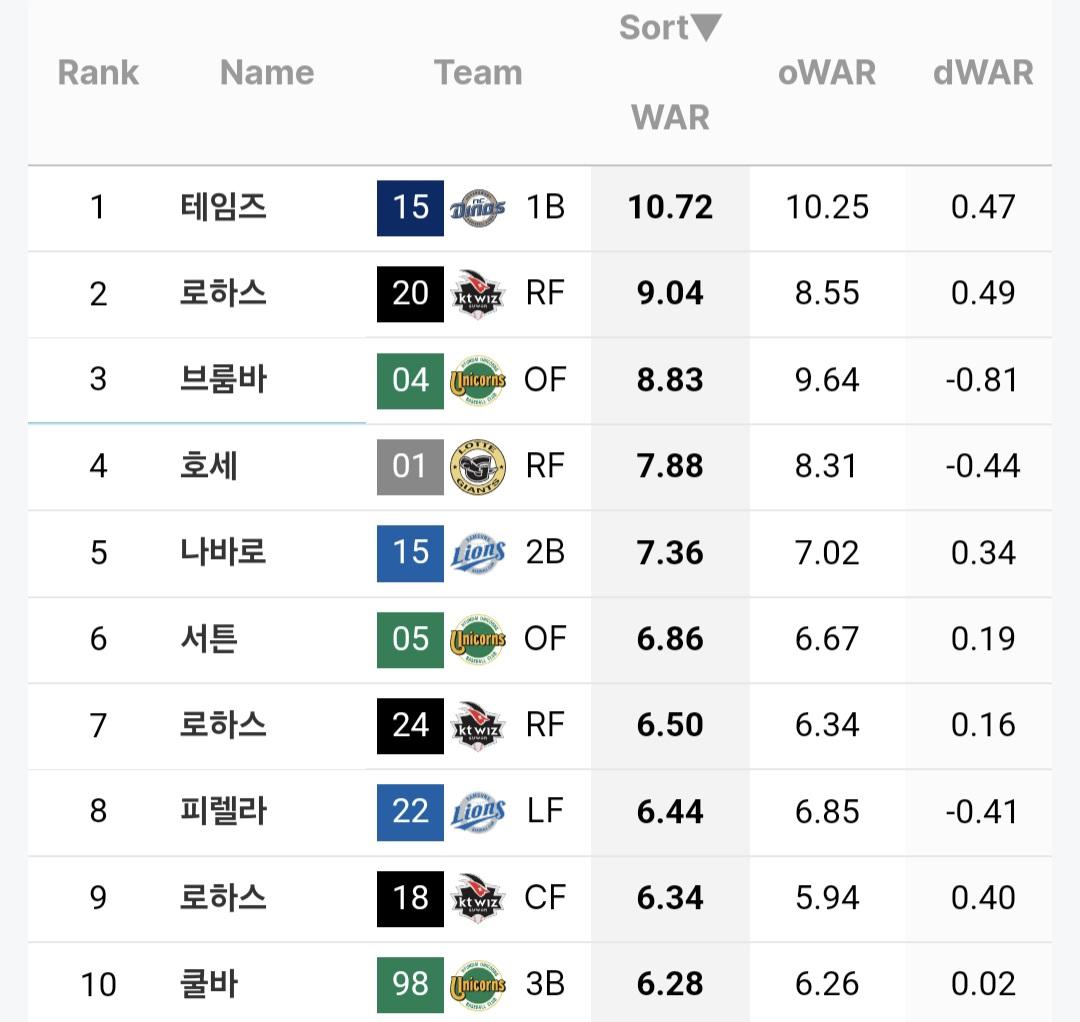This screenshot has width=1080, height=1022.
Task: Click the Lotte Giants team logo
Action: [477, 467]
